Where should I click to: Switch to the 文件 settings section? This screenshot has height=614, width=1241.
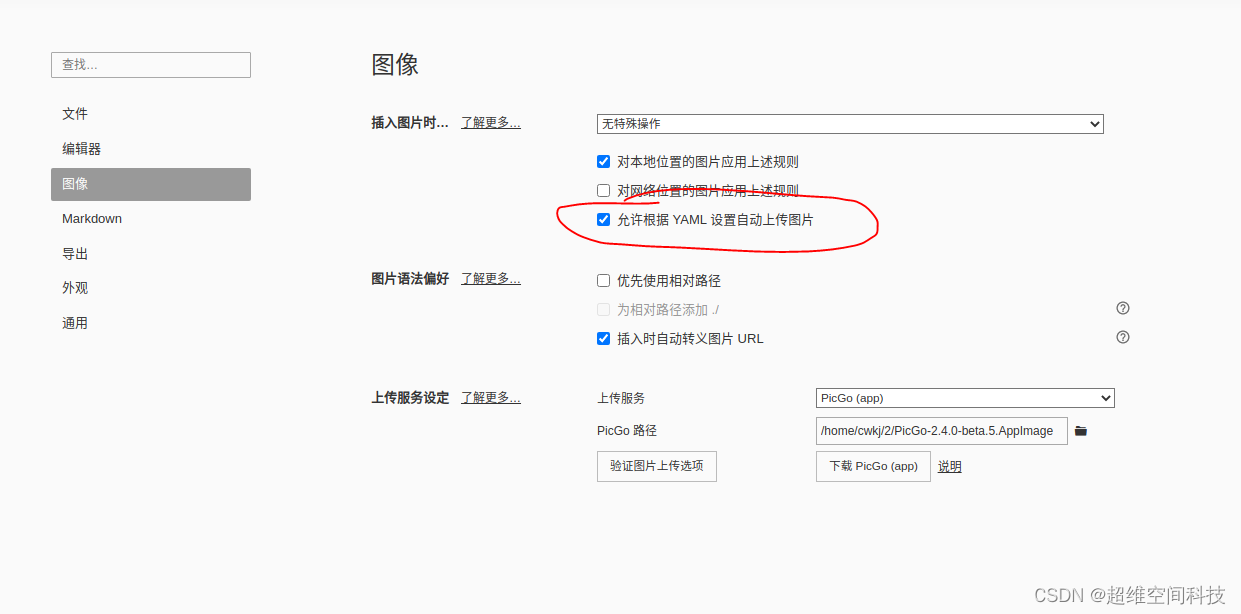coord(75,114)
